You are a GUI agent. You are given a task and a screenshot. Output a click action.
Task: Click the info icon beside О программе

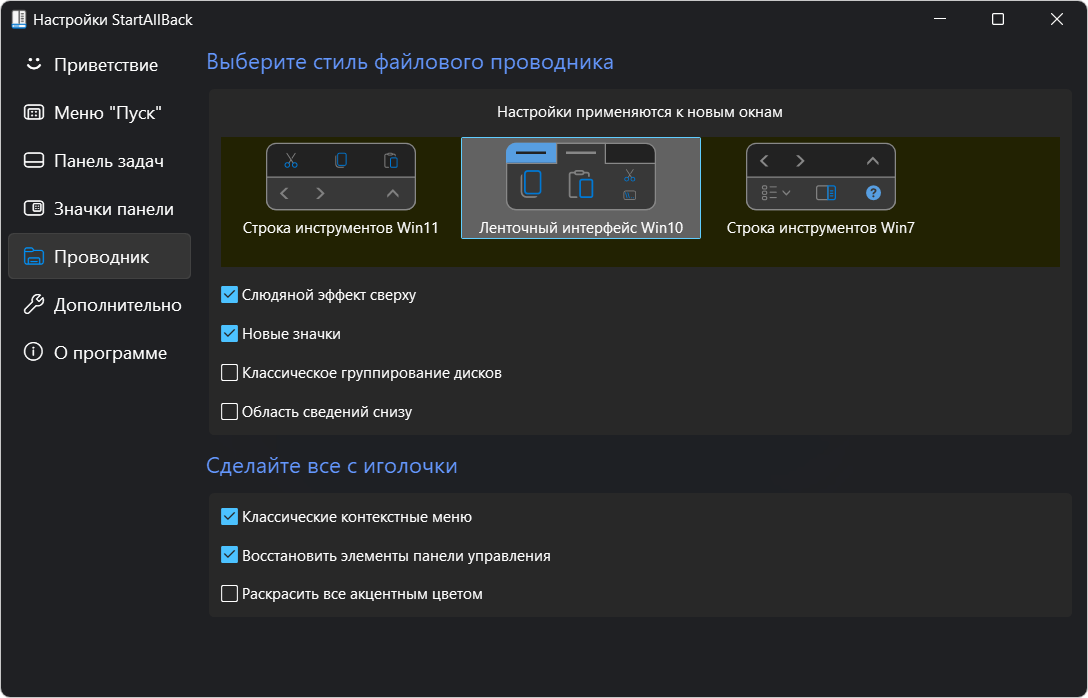(x=33, y=352)
